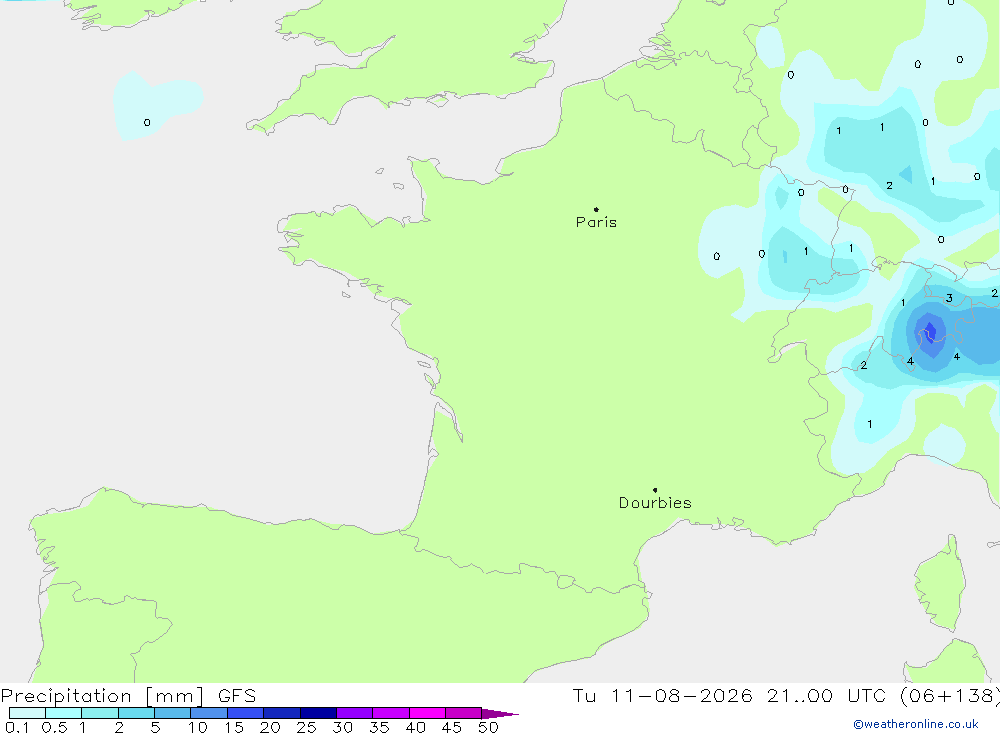Select the black dot marker above Paris
The width and height of the screenshot is (1000, 733).
pos(596,209)
